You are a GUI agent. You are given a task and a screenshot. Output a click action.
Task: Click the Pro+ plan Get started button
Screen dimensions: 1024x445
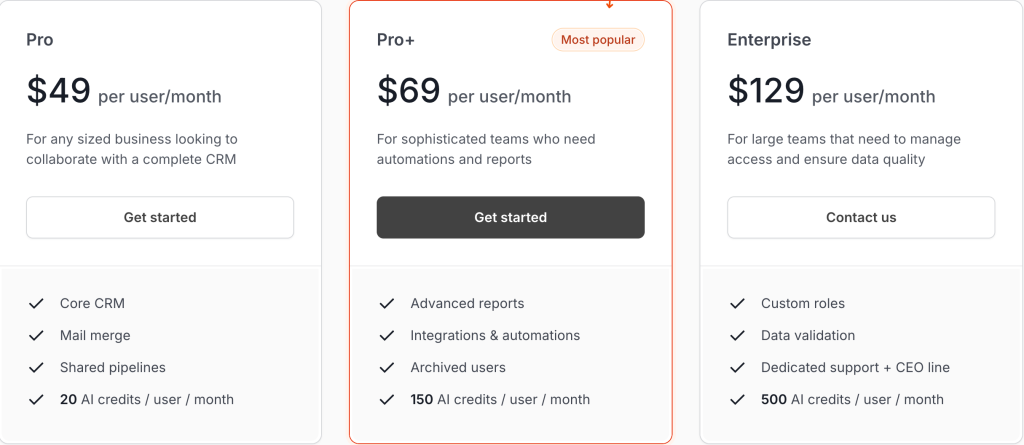point(511,218)
